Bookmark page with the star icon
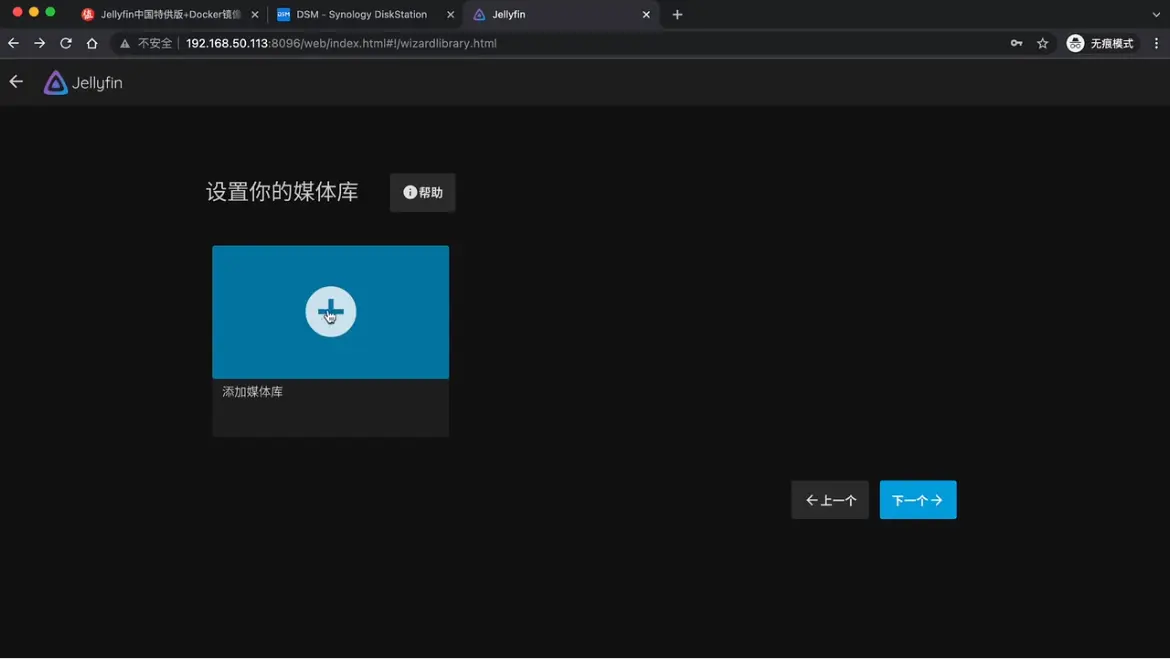Image resolution: width=1170 pixels, height=659 pixels. (1043, 43)
